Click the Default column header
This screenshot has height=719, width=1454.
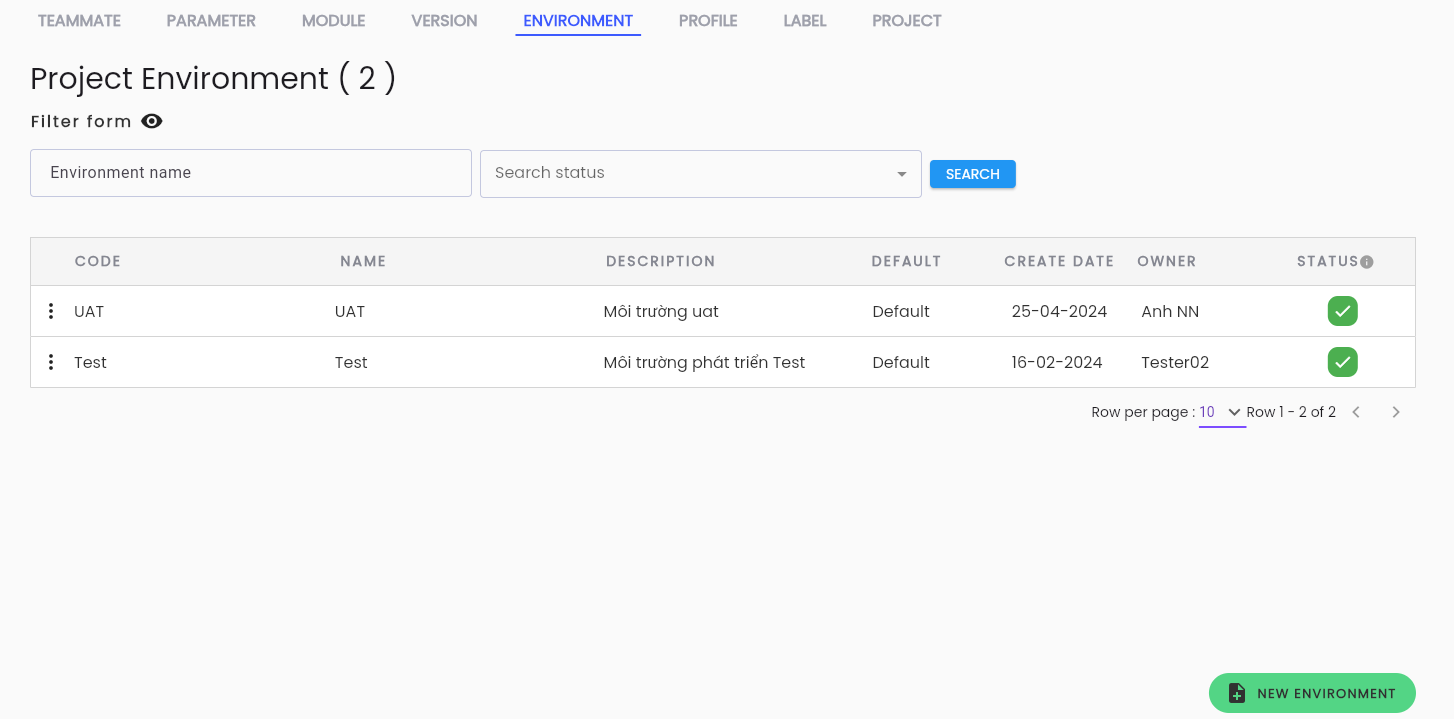(906, 262)
